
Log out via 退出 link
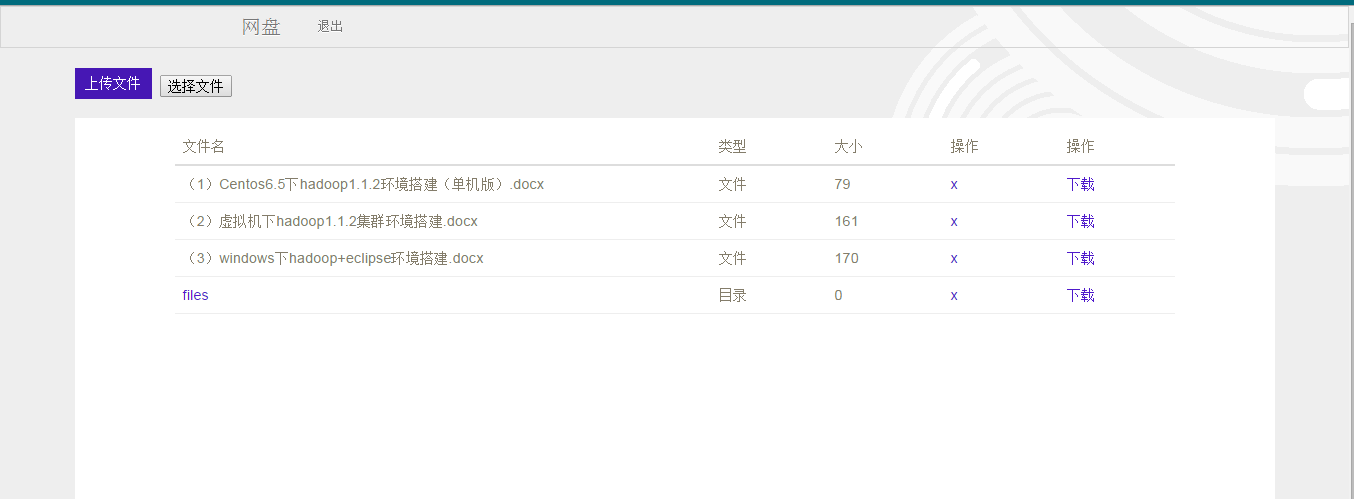click(x=330, y=27)
